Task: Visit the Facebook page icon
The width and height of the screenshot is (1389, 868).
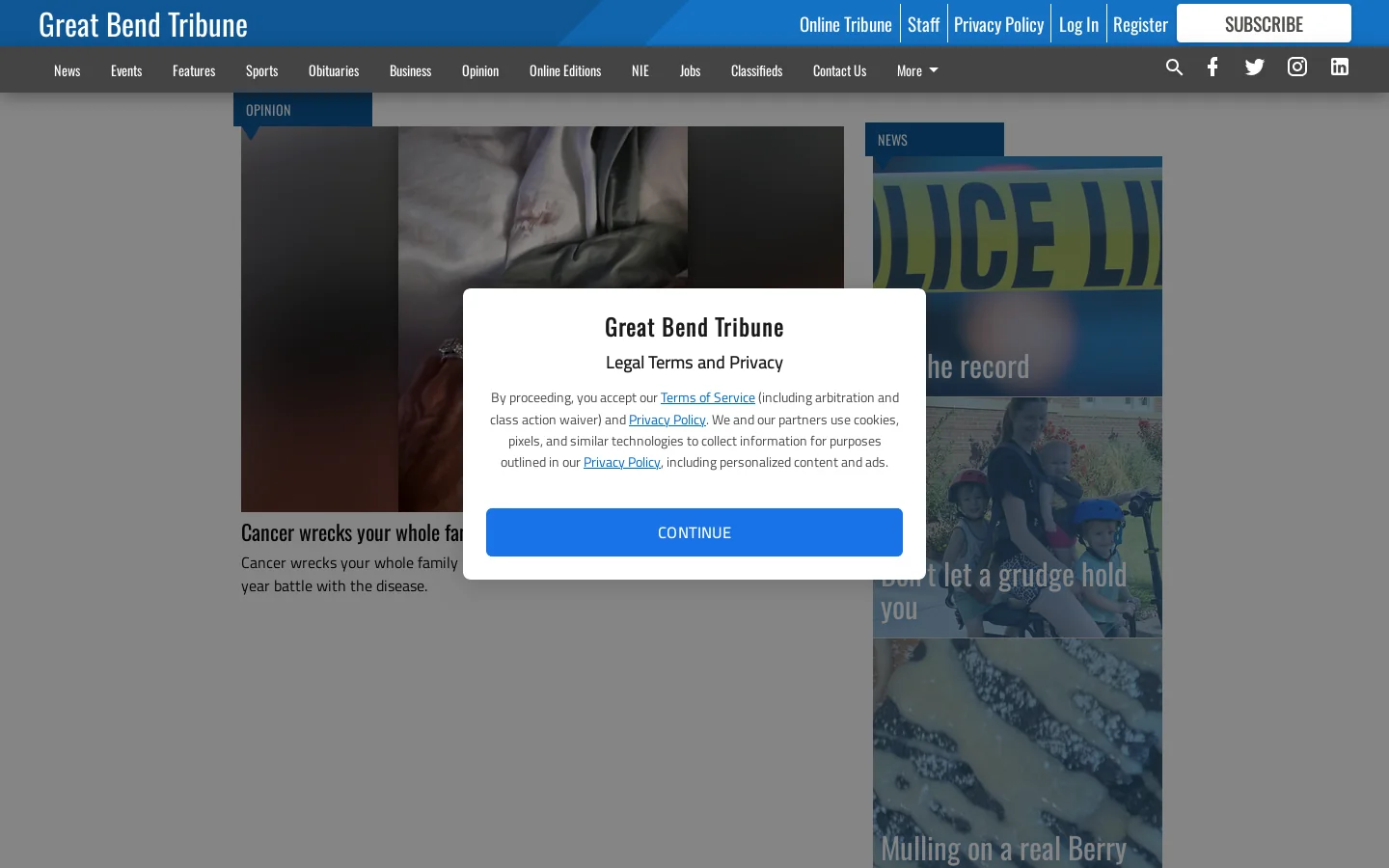Action: tap(1212, 67)
